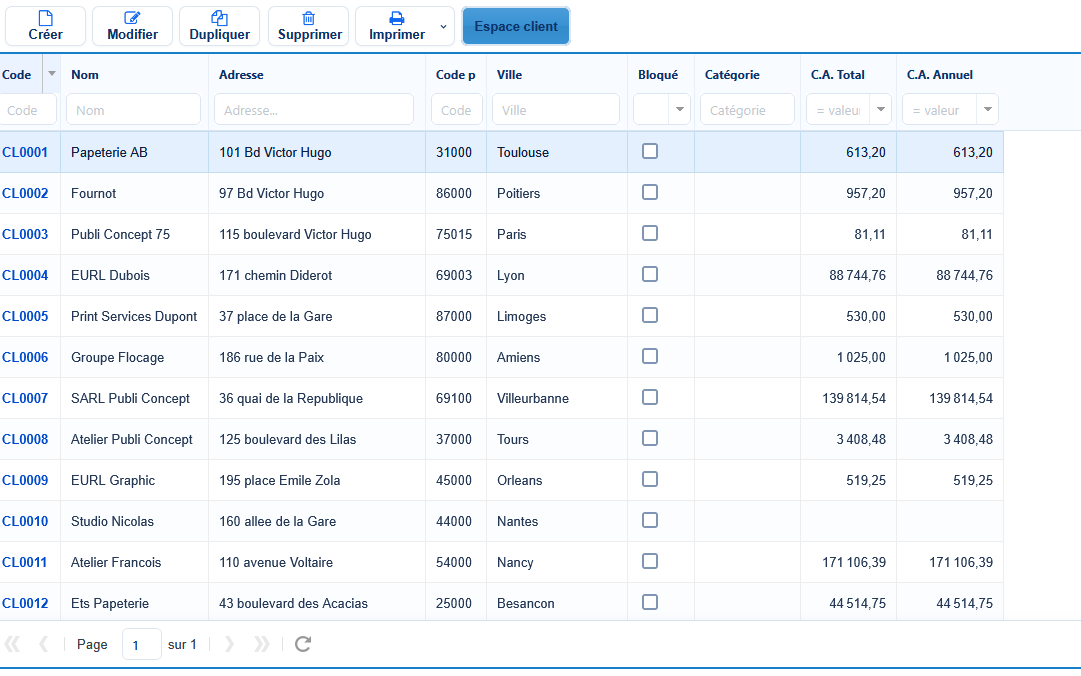
Task: Toggle Bloqué checkbox for Atelier Francois
Action: [649, 561]
